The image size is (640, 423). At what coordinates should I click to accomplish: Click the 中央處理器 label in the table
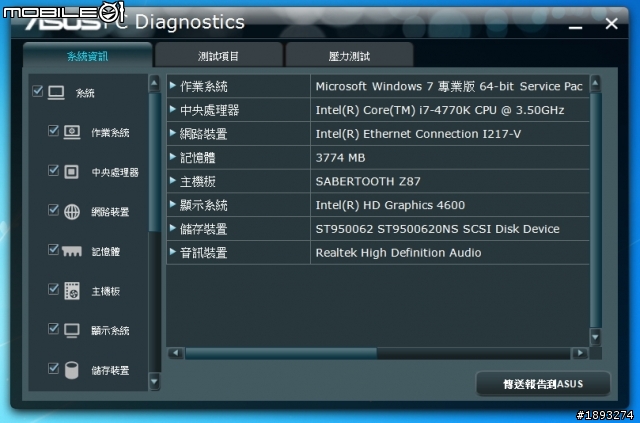click(x=209, y=110)
